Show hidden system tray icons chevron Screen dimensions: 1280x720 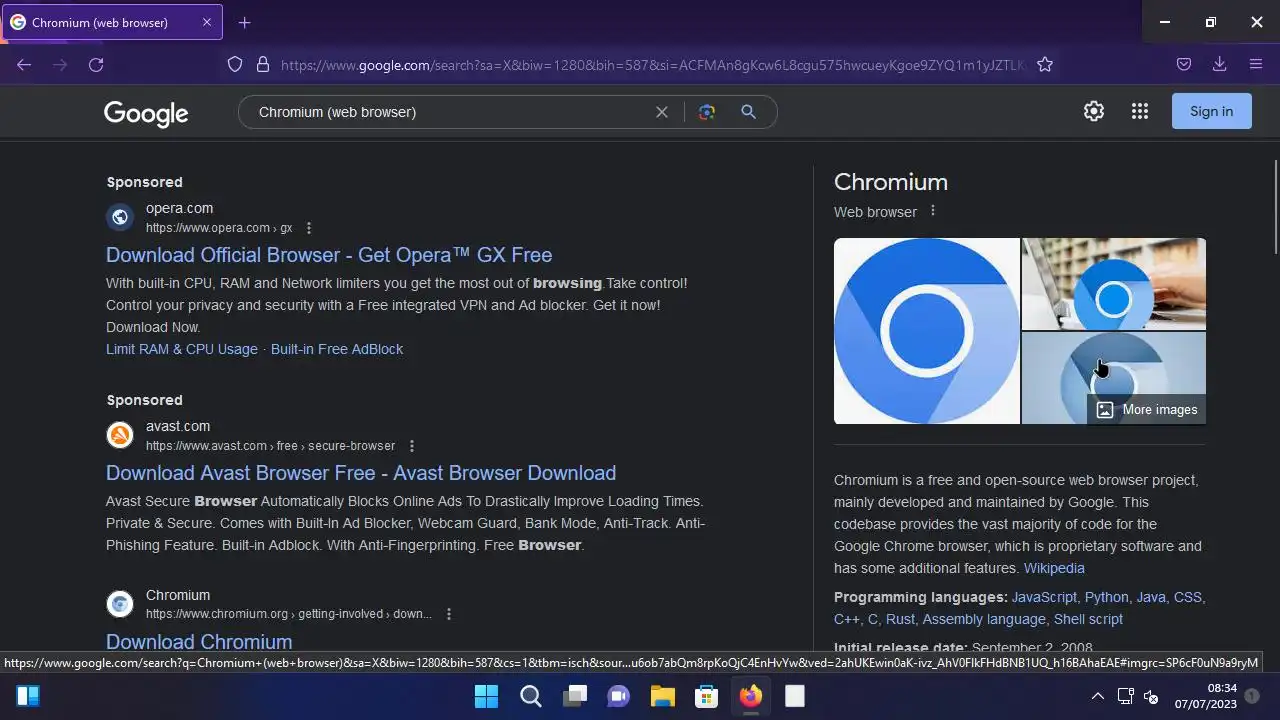click(x=1097, y=696)
